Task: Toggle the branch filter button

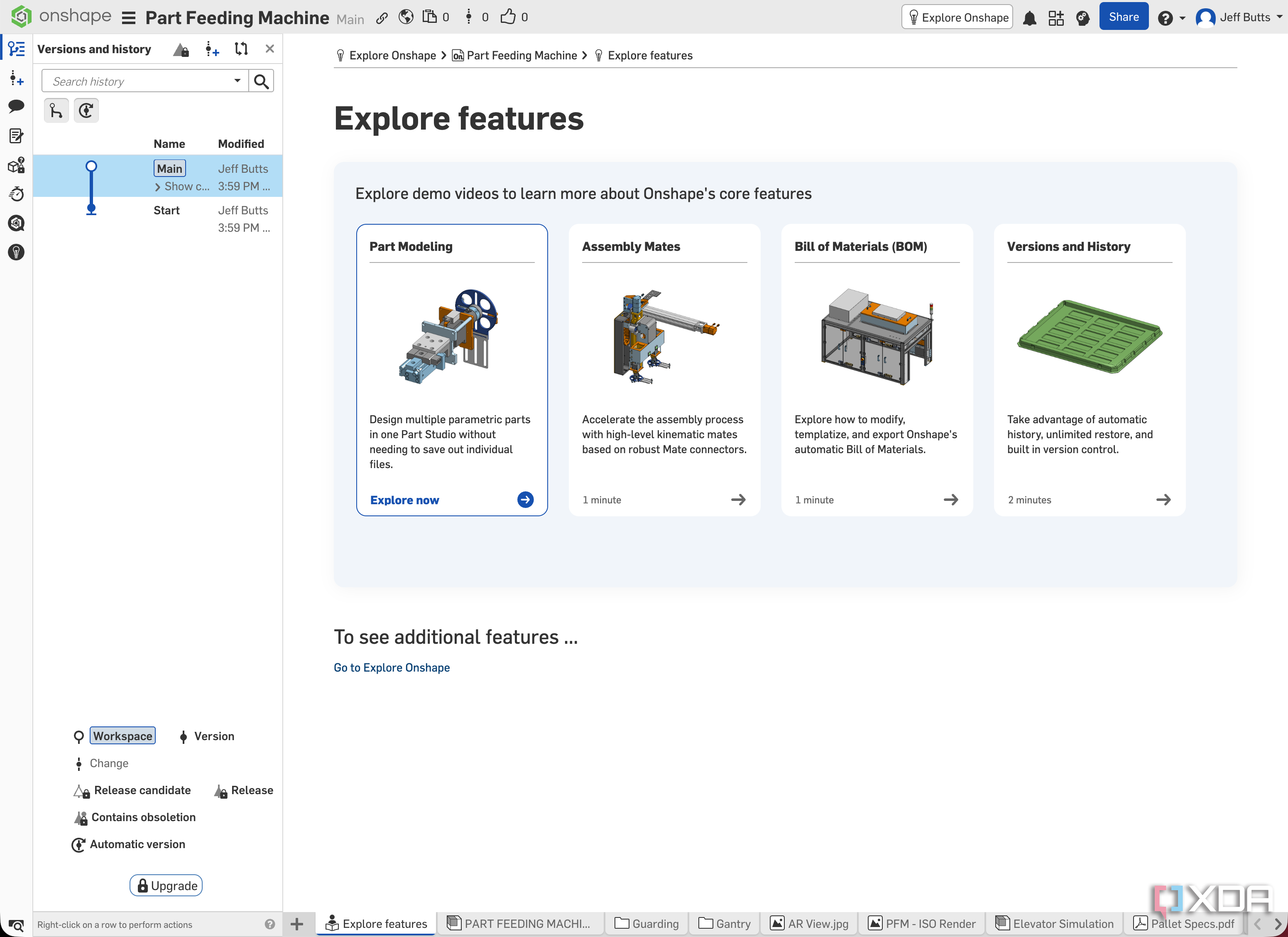Action: [56, 110]
